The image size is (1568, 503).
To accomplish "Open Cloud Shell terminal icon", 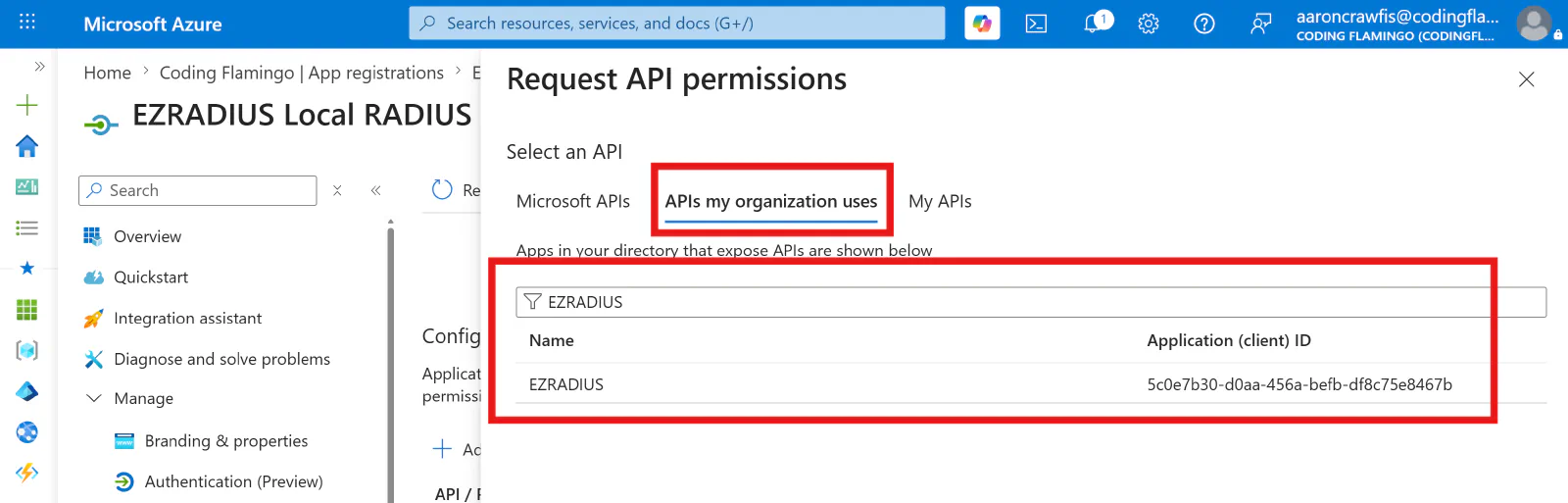I will 1036,24.
